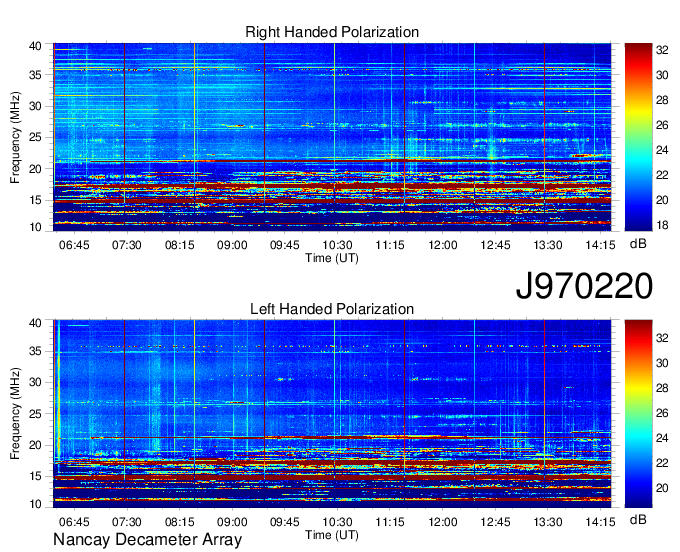Click the right-handed plot's color scale bar
Viewport: 680px width, 552px height.
(x=638, y=137)
